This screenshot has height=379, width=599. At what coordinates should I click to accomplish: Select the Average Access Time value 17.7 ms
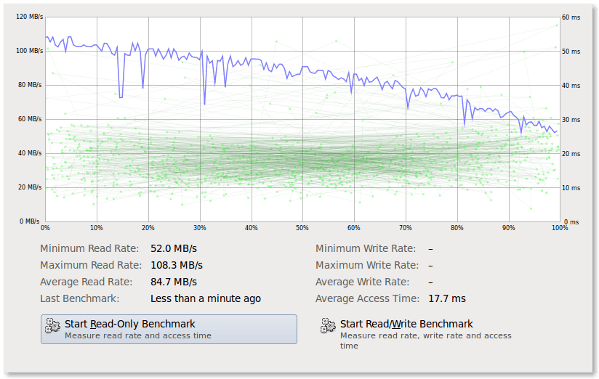coord(447,298)
